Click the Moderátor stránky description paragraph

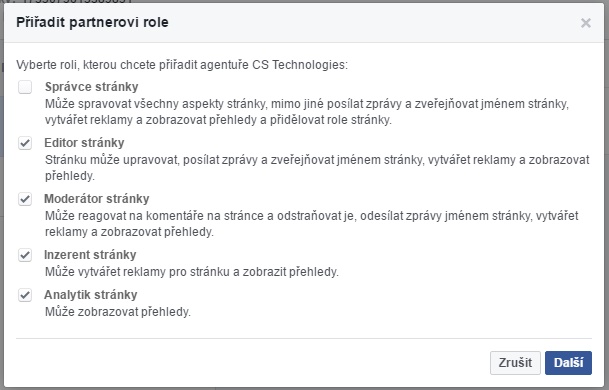point(311,224)
